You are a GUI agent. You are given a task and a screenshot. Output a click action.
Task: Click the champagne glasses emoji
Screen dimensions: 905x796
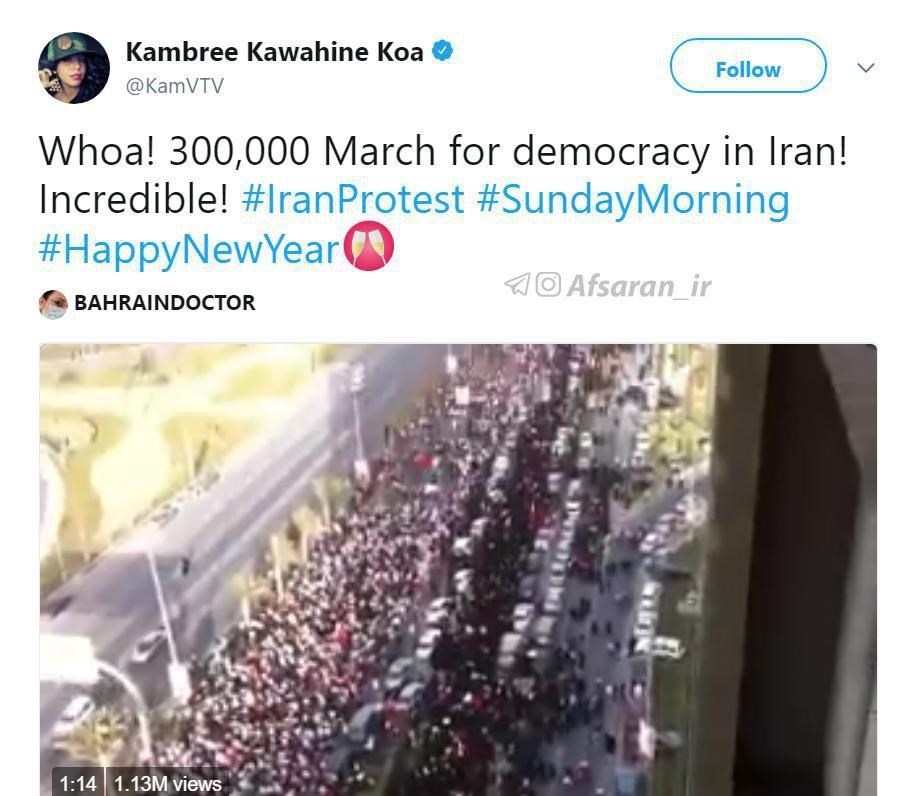pyautogui.click(x=369, y=246)
